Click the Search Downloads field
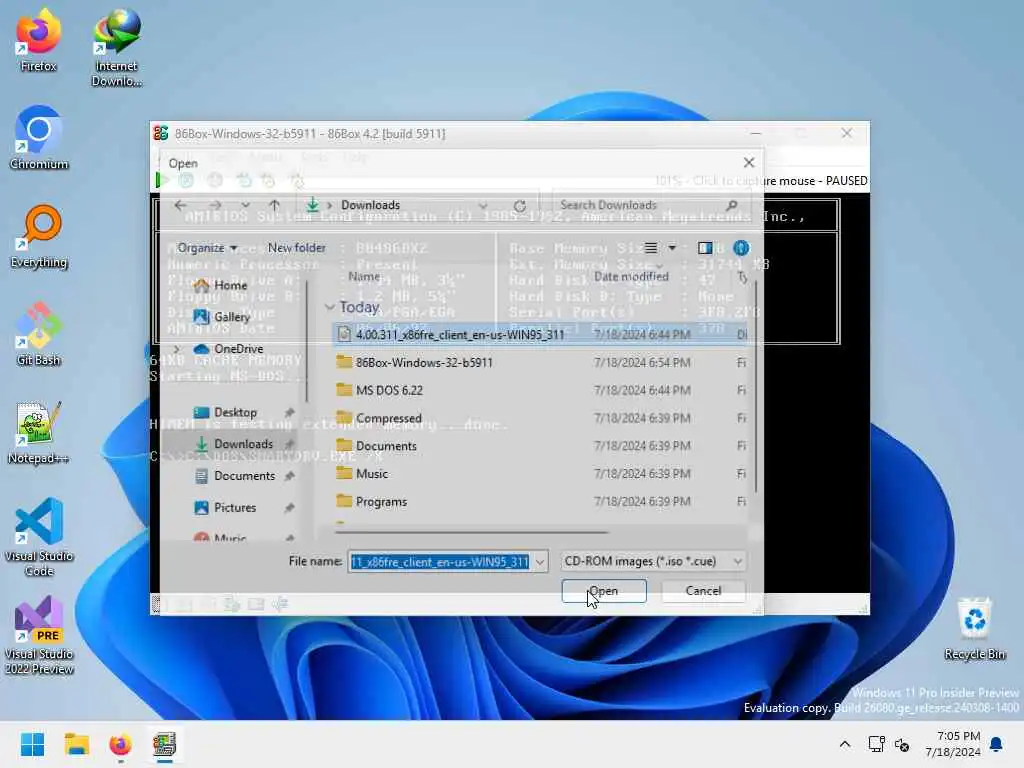Screen dimensions: 1024x768 648,205
